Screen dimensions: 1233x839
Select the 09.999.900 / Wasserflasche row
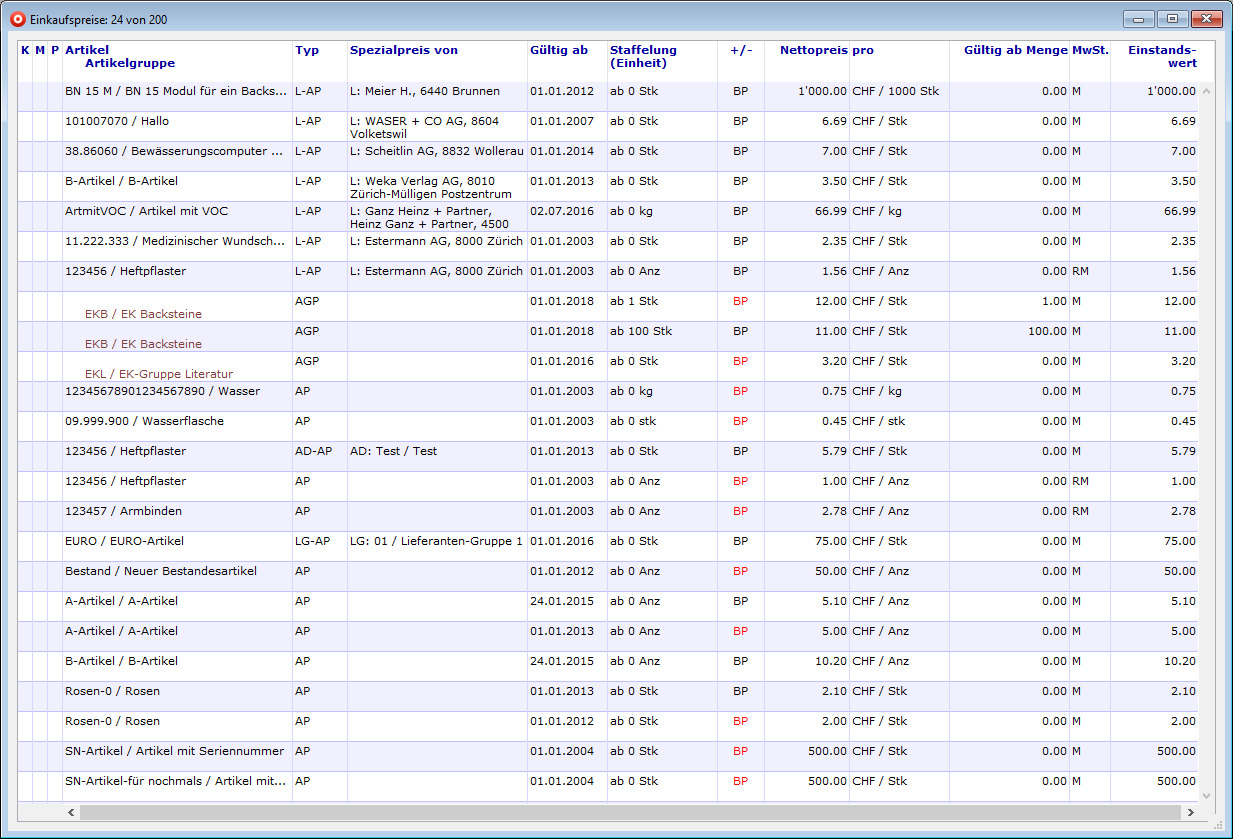click(144, 422)
